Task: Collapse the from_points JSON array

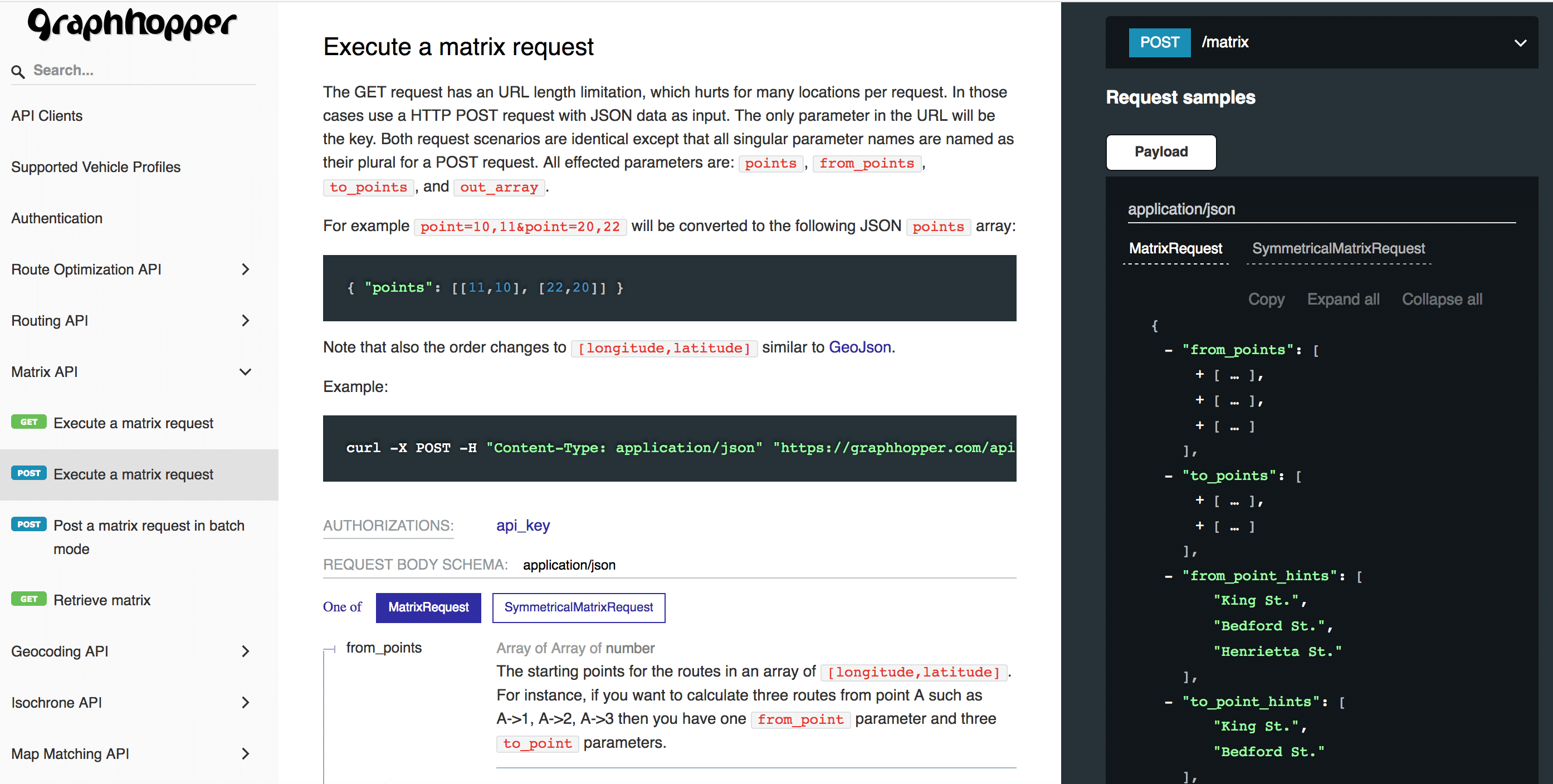Action: click(1168, 350)
